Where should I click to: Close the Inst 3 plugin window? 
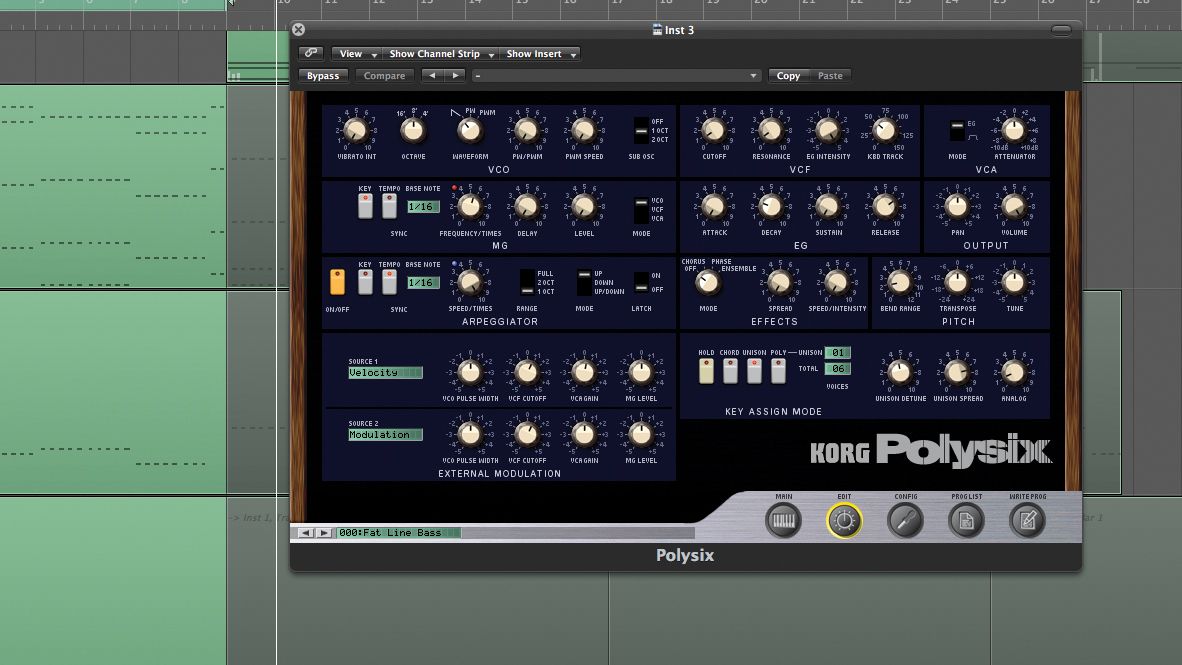point(299,29)
